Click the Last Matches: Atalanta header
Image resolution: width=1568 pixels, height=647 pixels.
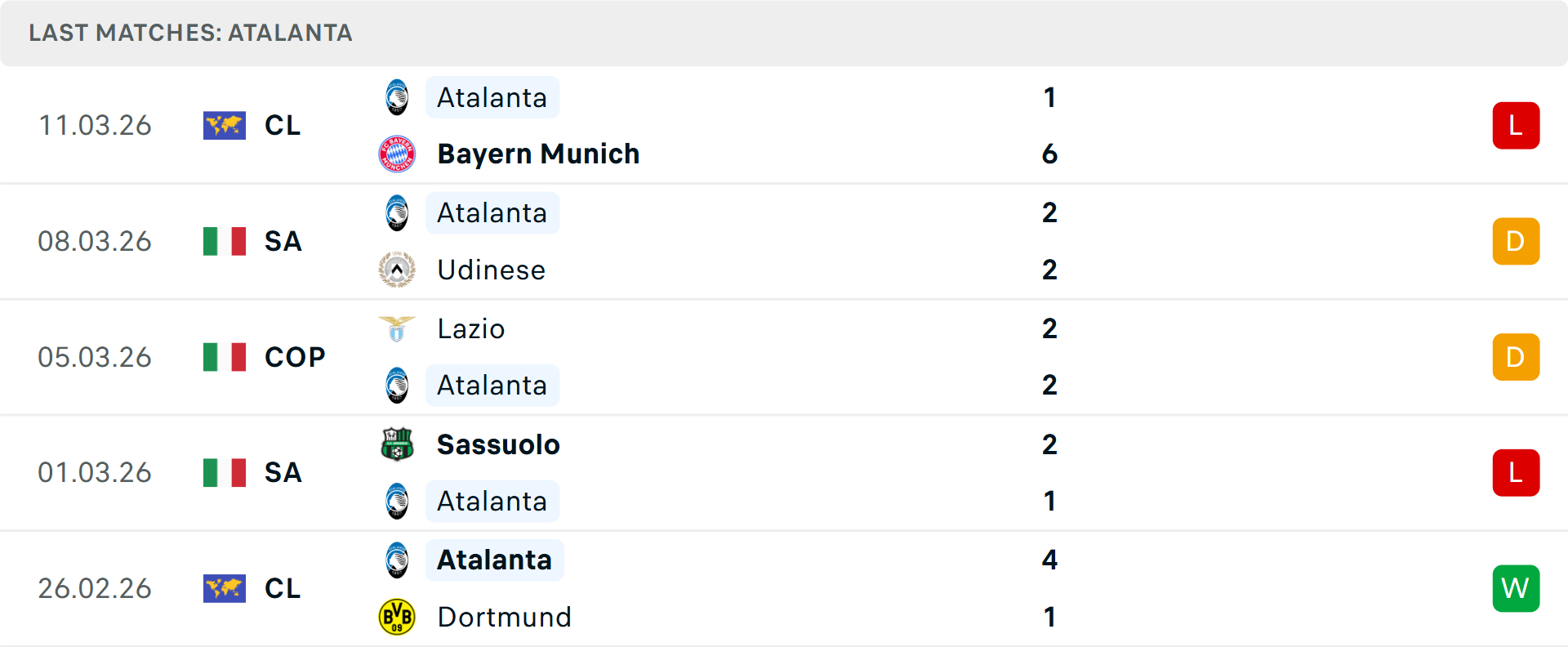click(190, 33)
